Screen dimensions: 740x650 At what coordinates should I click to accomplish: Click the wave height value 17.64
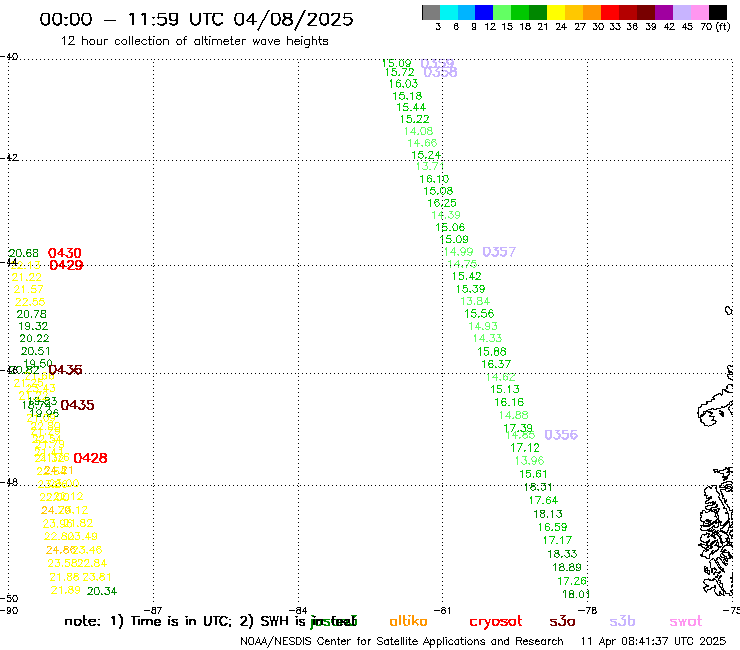click(x=543, y=500)
